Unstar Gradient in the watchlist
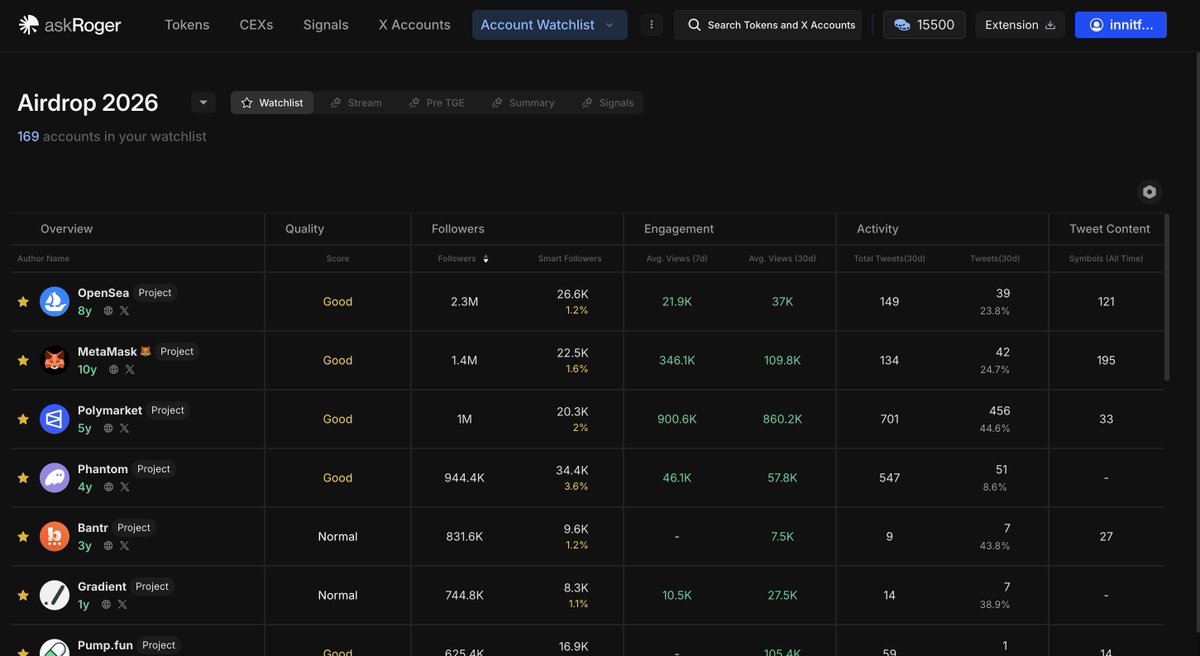1200x656 pixels. 23,596
